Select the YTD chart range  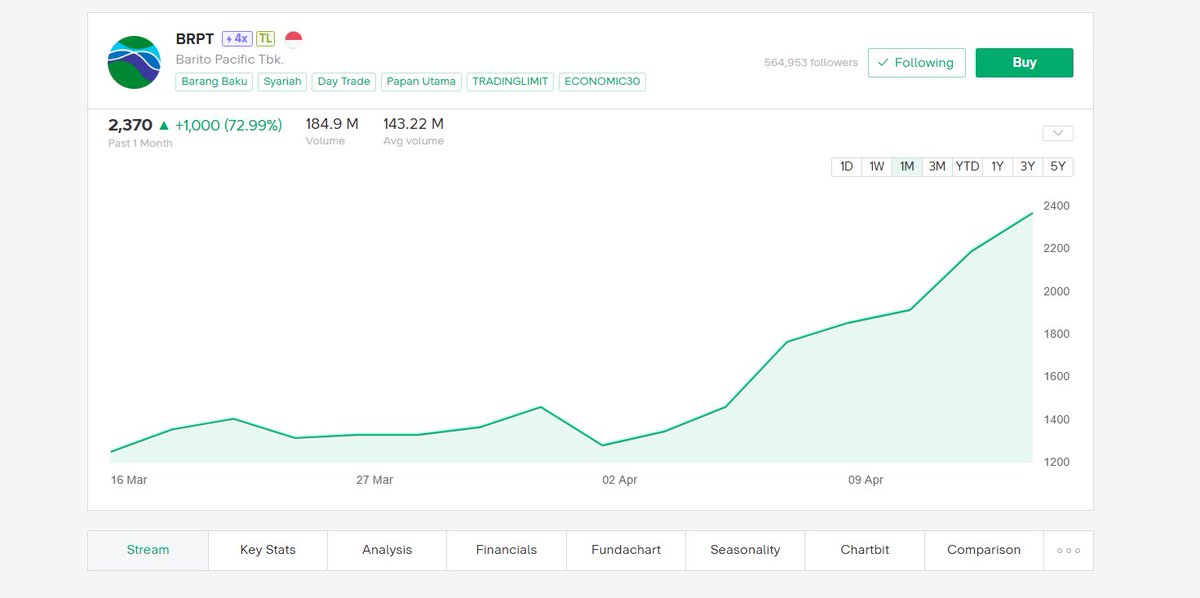click(967, 167)
